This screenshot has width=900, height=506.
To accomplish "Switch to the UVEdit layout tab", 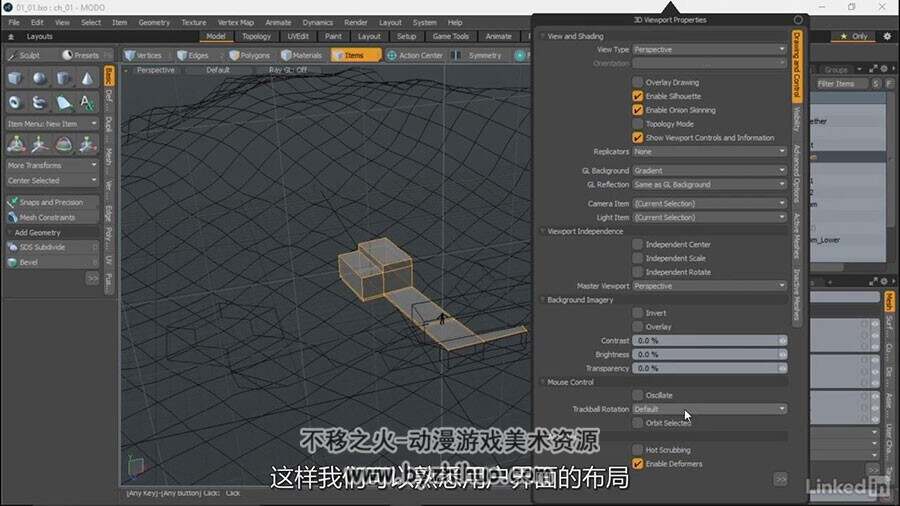I will 298,36.
